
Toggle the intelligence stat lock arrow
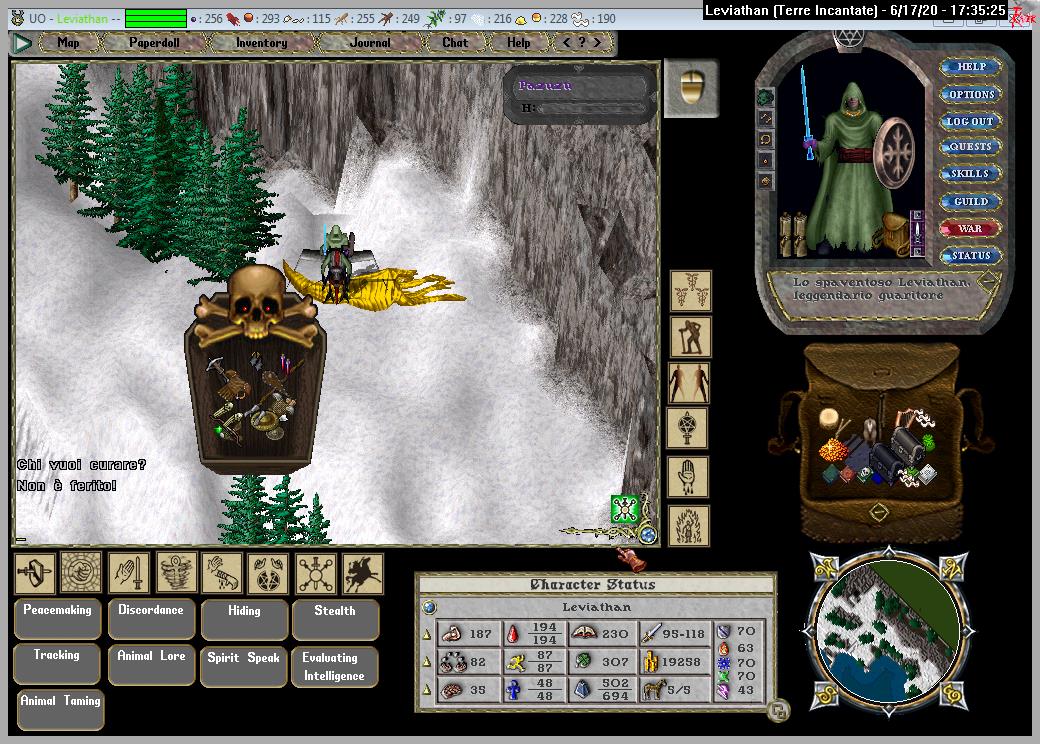[x=426, y=690]
